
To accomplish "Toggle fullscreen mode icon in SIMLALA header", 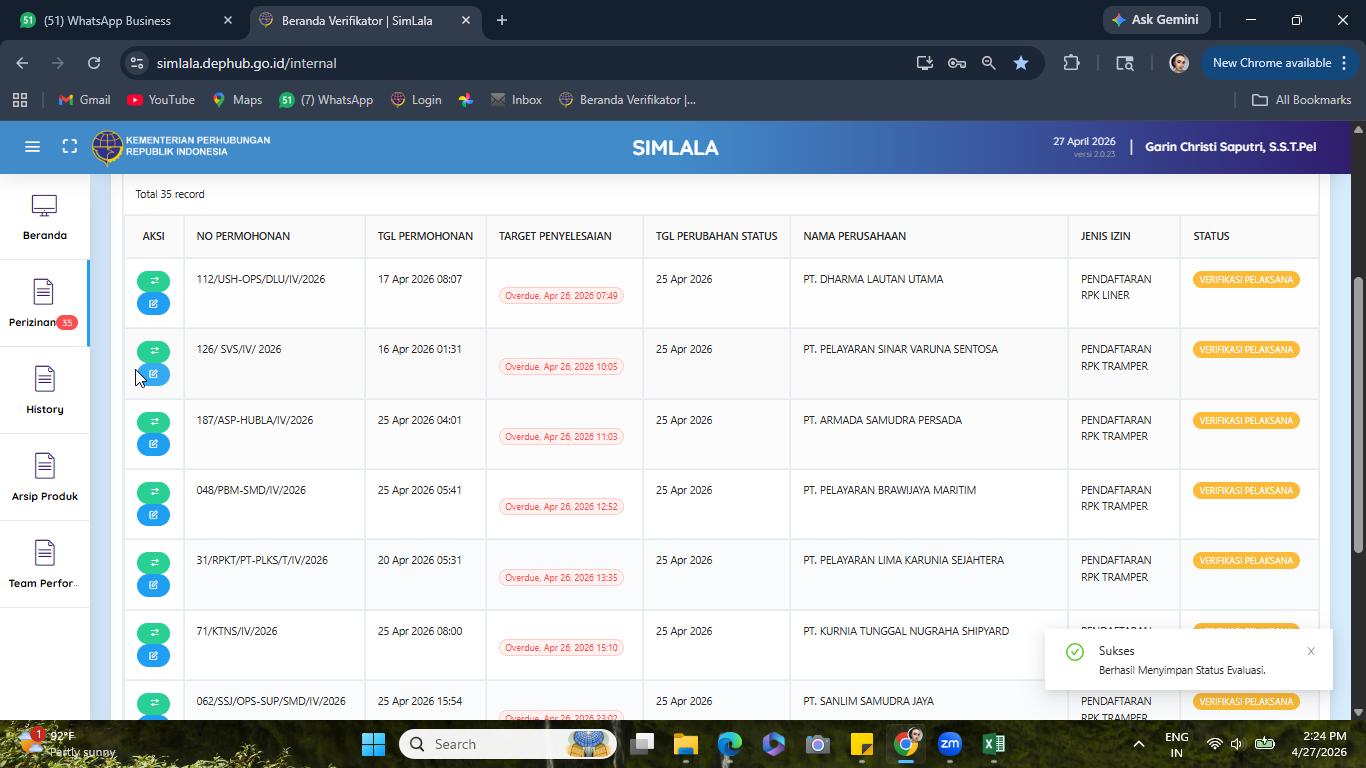I will coord(70,147).
